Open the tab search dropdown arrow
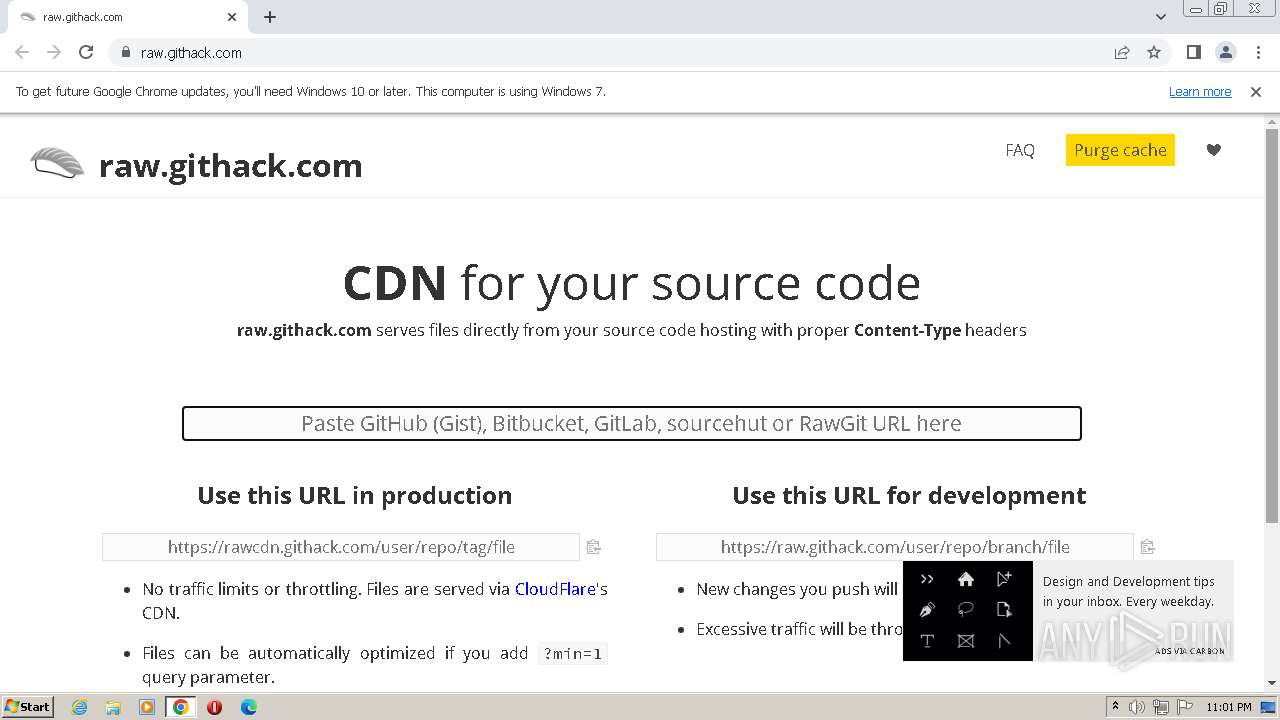The height and width of the screenshot is (720, 1280). (x=1160, y=17)
